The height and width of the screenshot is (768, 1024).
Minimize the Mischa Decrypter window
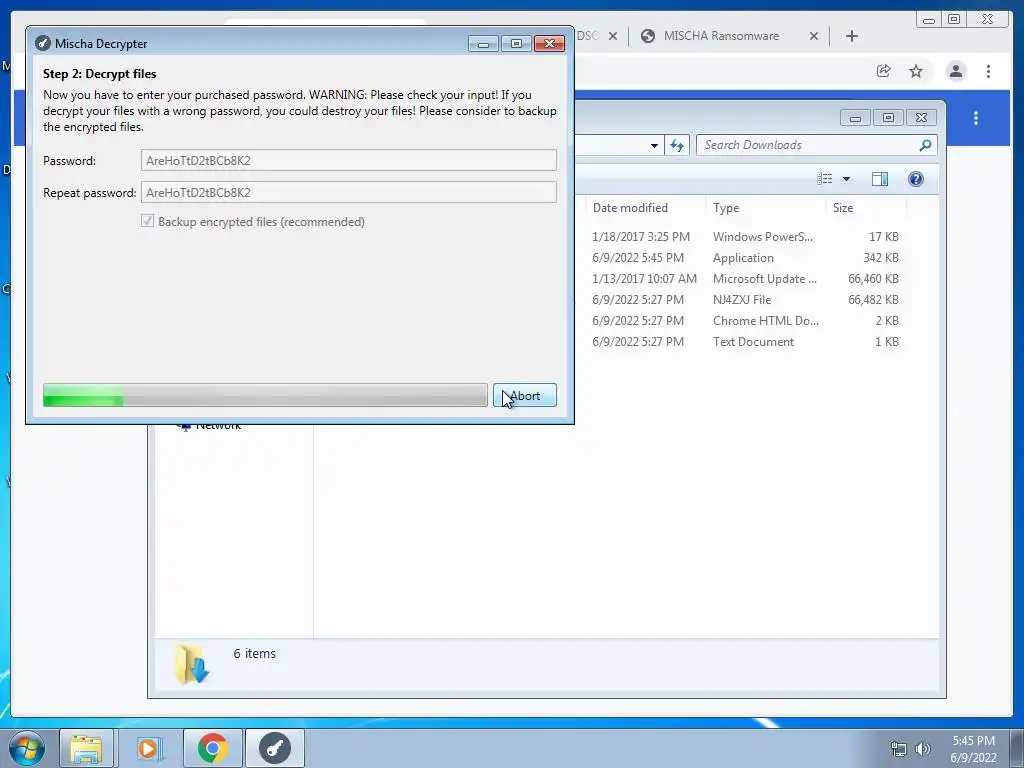pyautogui.click(x=484, y=44)
